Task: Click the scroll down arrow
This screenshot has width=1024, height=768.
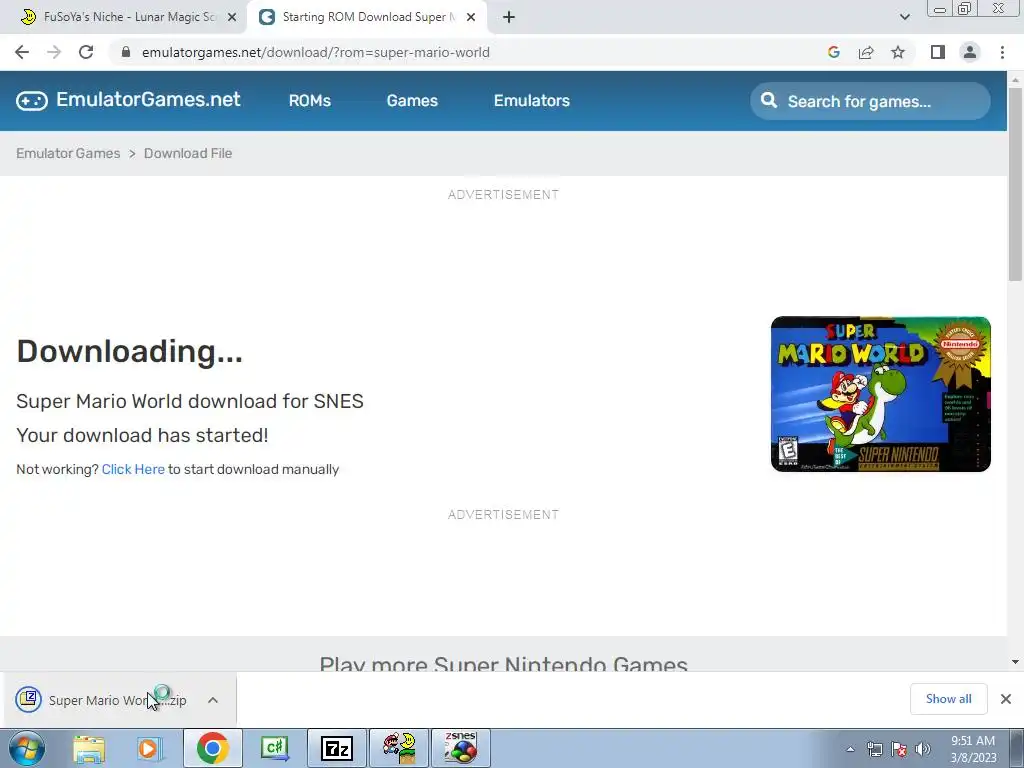Action: point(1016,662)
